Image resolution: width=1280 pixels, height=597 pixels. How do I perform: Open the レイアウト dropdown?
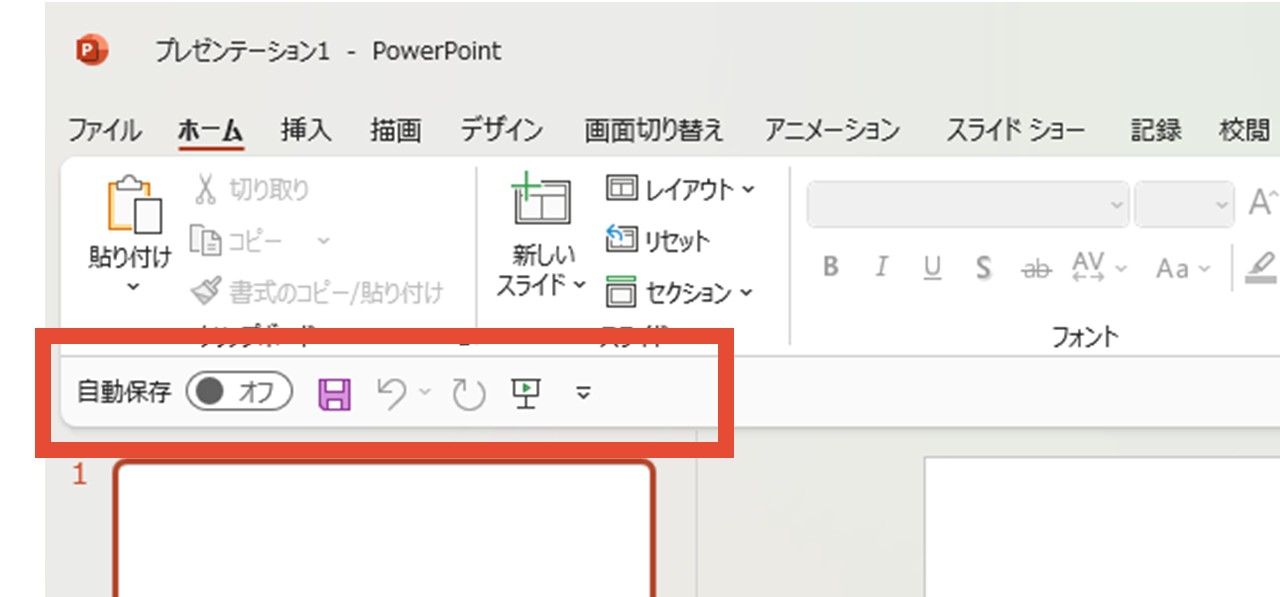click(x=680, y=189)
